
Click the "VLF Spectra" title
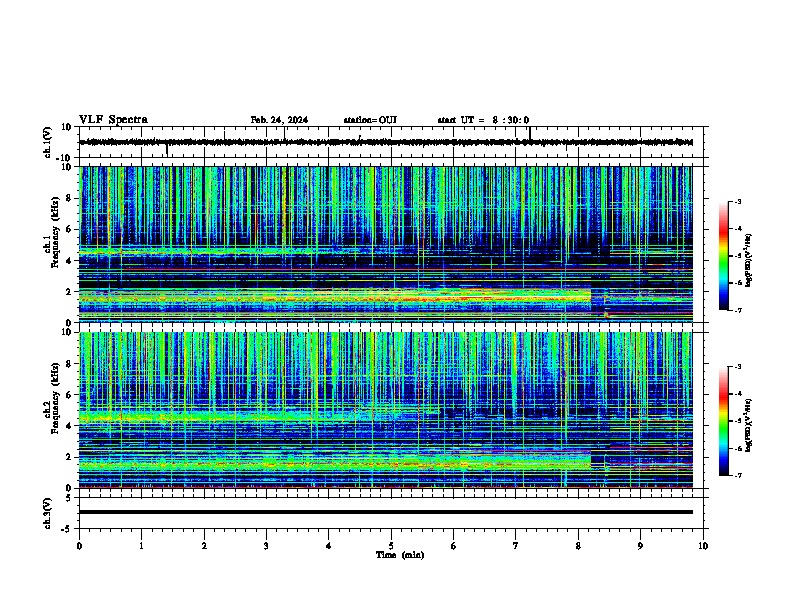click(x=113, y=120)
